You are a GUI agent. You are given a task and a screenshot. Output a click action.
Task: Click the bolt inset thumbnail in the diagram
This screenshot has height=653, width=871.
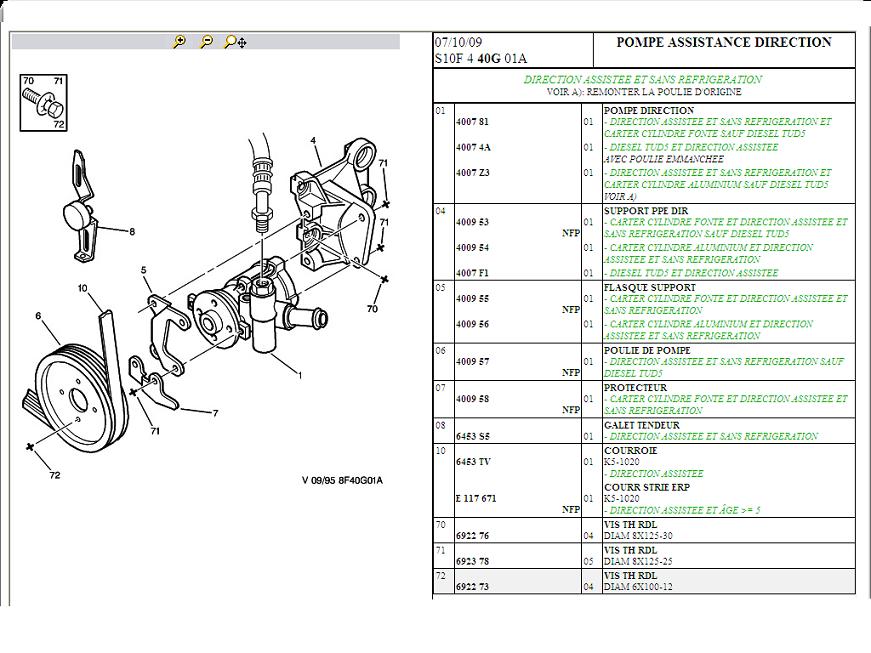tap(43, 102)
